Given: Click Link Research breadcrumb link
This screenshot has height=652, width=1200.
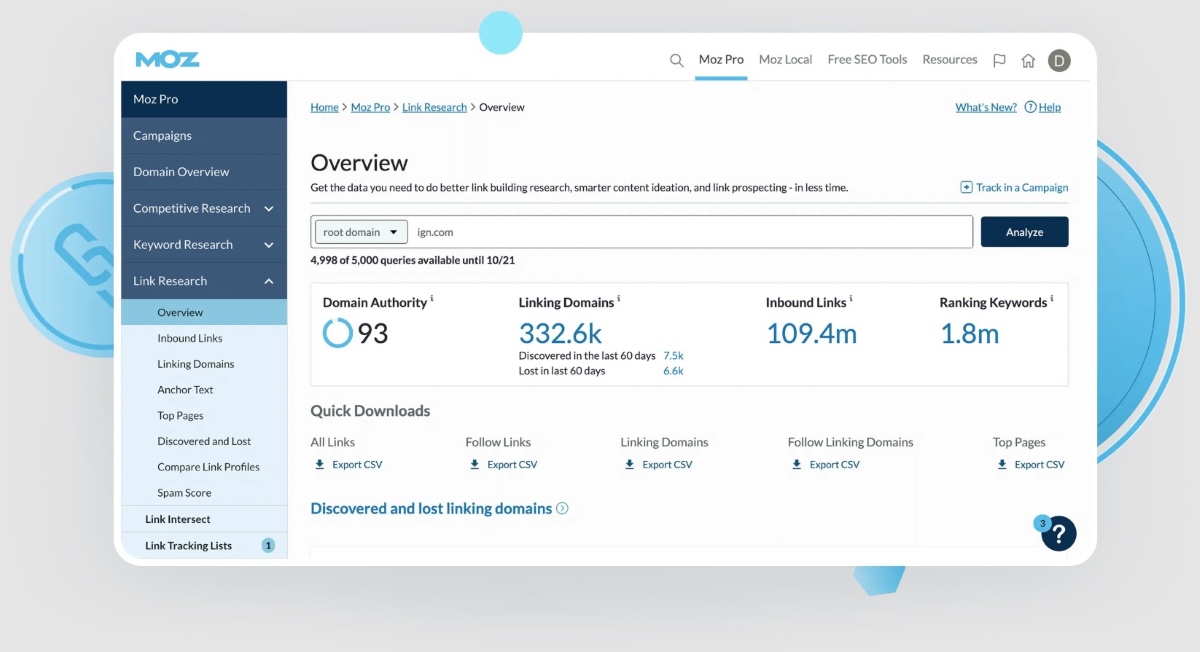Looking at the screenshot, I should tap(434, 107).
